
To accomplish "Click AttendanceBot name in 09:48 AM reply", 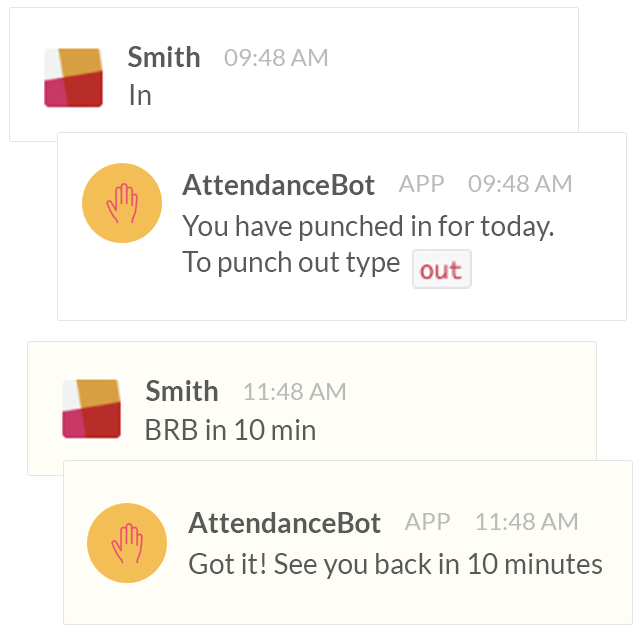I will pos(278,185).
